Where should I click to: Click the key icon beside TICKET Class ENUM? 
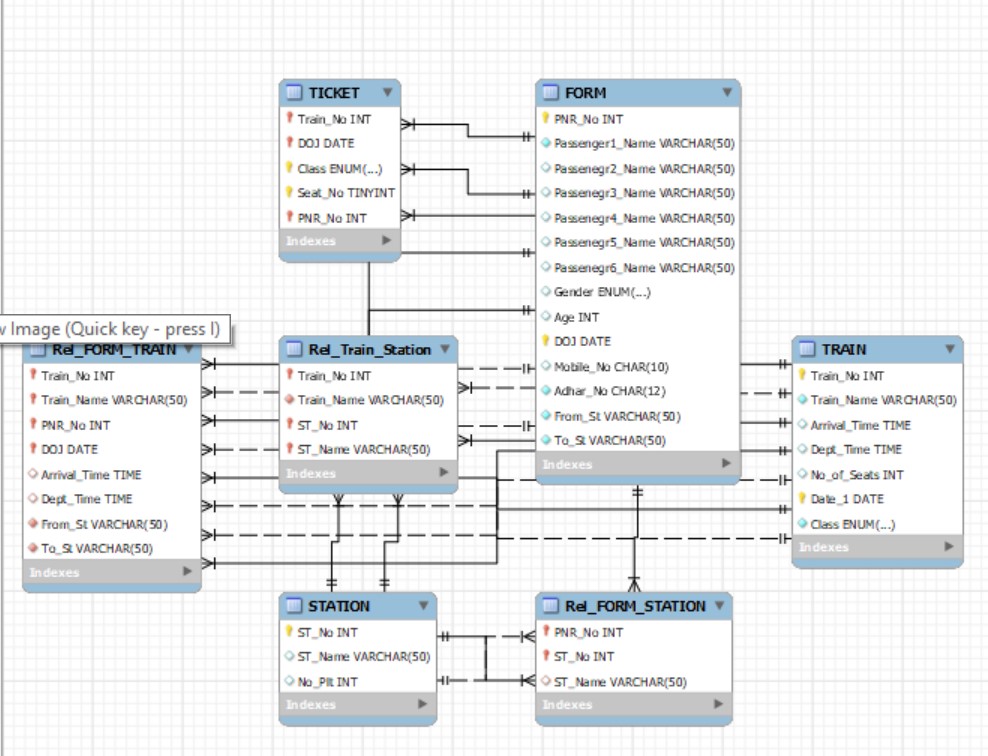coord(289,168)
